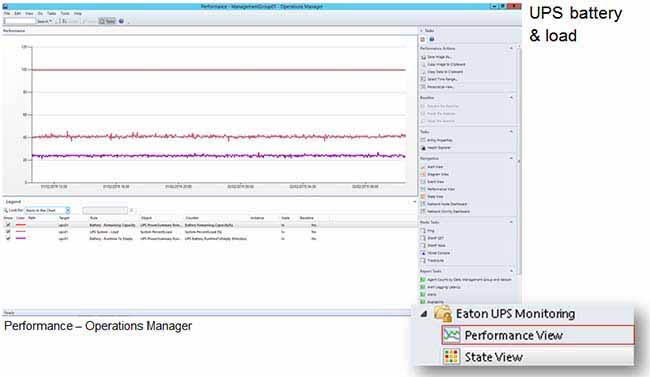Collapse the Navigation section
This screenshot has height=377, width=650.
(511, 158)
